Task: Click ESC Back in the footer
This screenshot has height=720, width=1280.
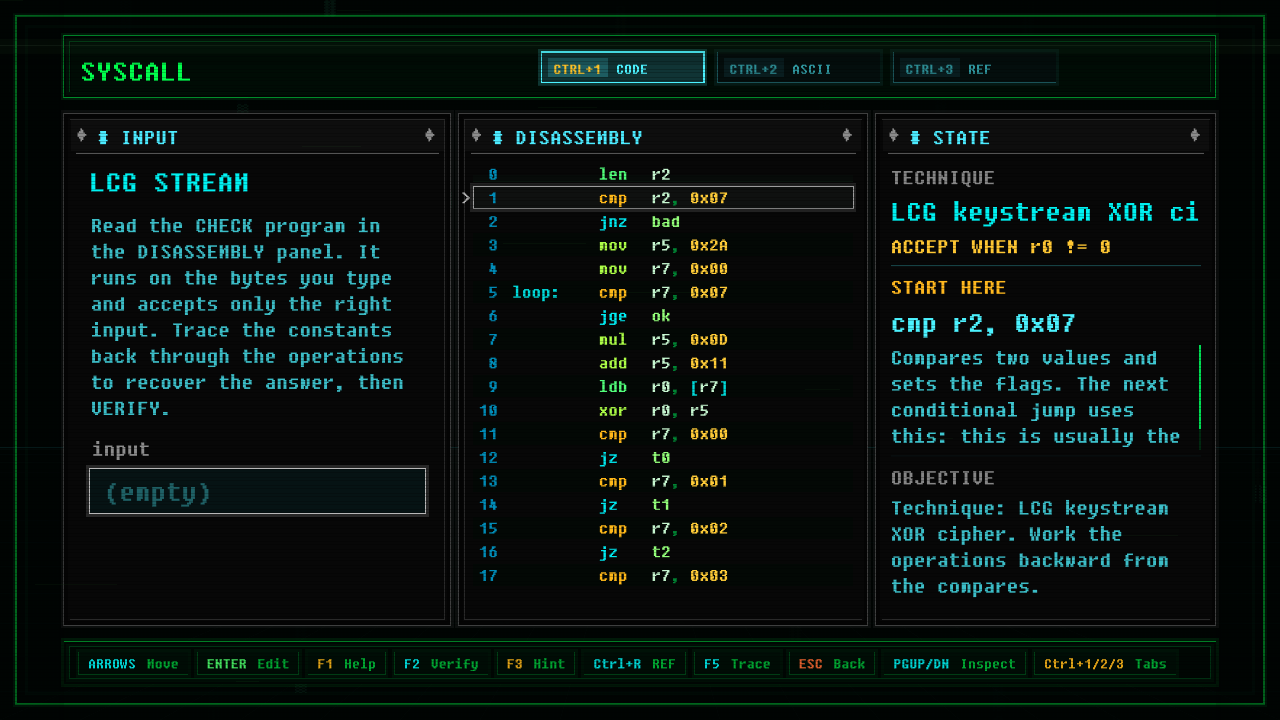Action: pos(831,663)
